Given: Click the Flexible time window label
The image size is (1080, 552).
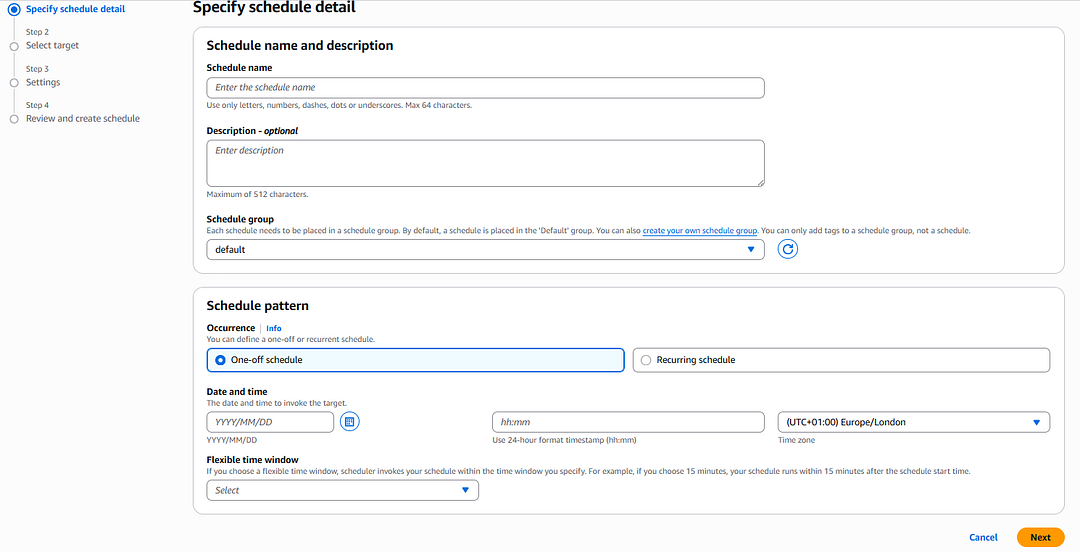Looking at the screenshot, I should pyautogui.click(x=253, y=460).
